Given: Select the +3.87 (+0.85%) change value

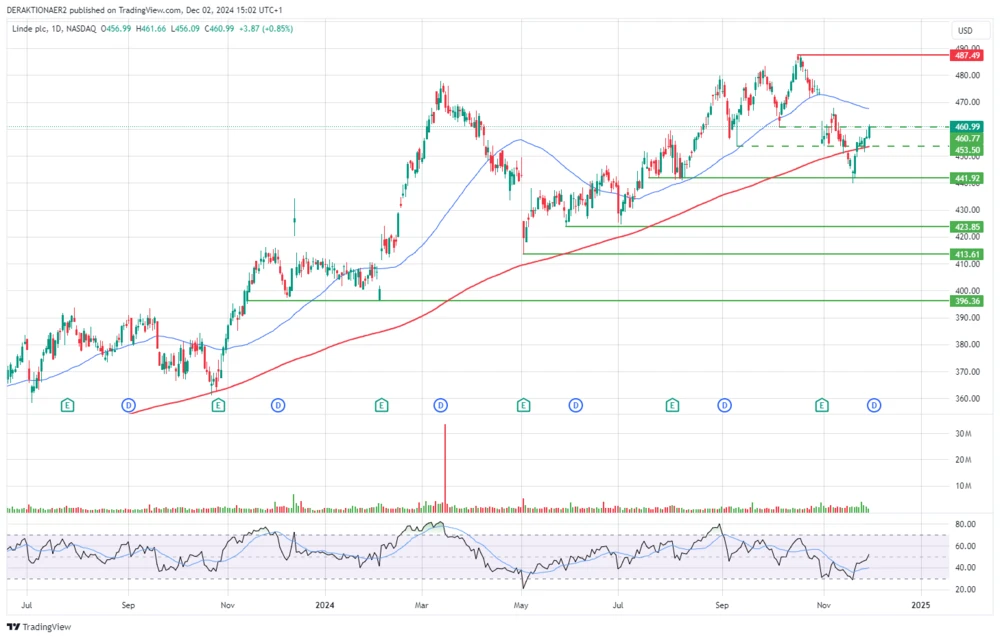Looking at the screenshot, I should point(265,29).
